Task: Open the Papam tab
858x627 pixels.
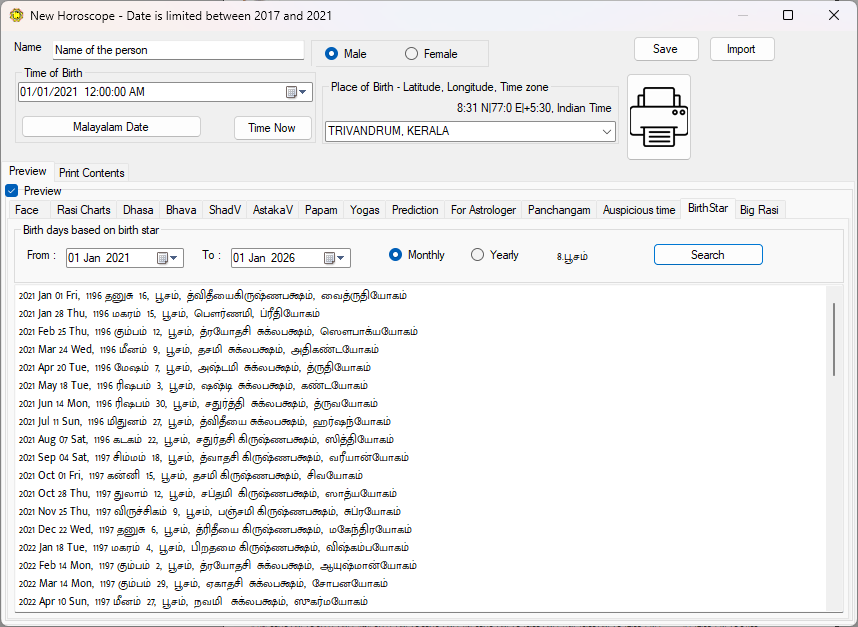Action: pos(321,210)
